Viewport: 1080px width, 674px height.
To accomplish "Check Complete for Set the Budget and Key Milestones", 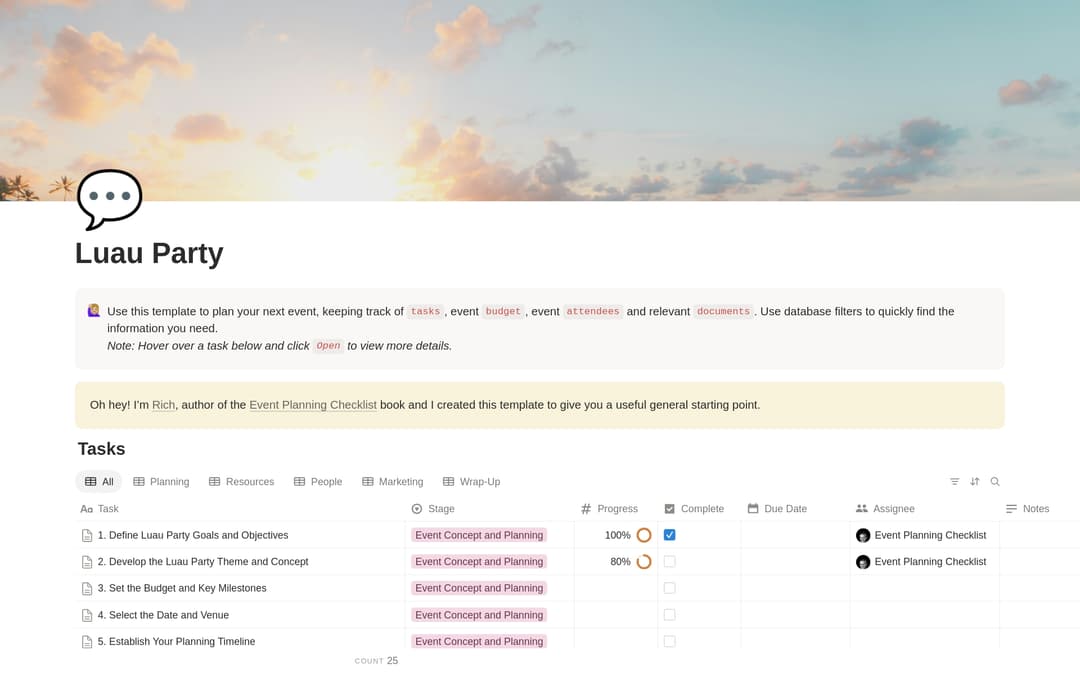I will coord(669,588).
